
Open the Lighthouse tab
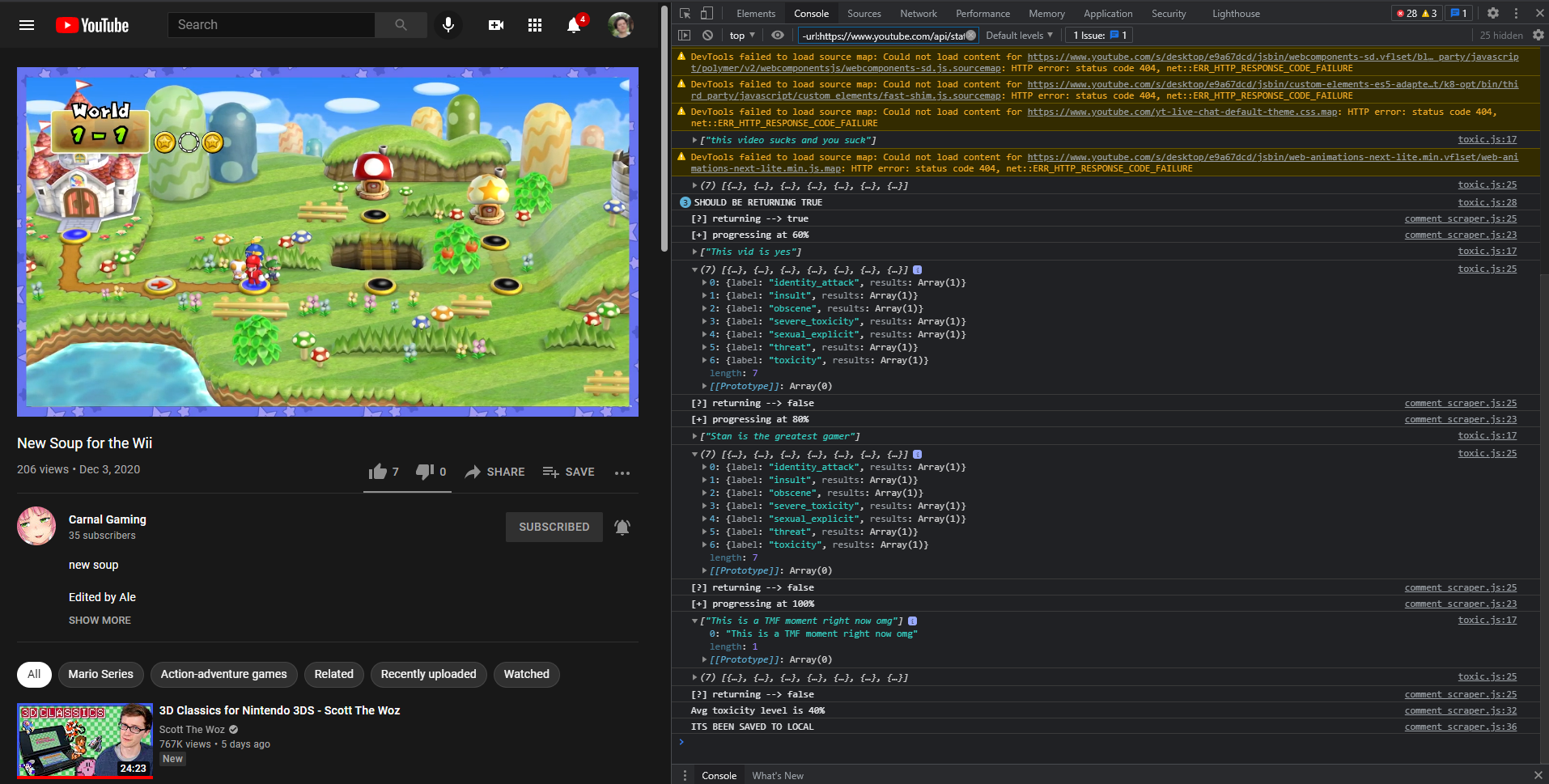coord(1236,14)
